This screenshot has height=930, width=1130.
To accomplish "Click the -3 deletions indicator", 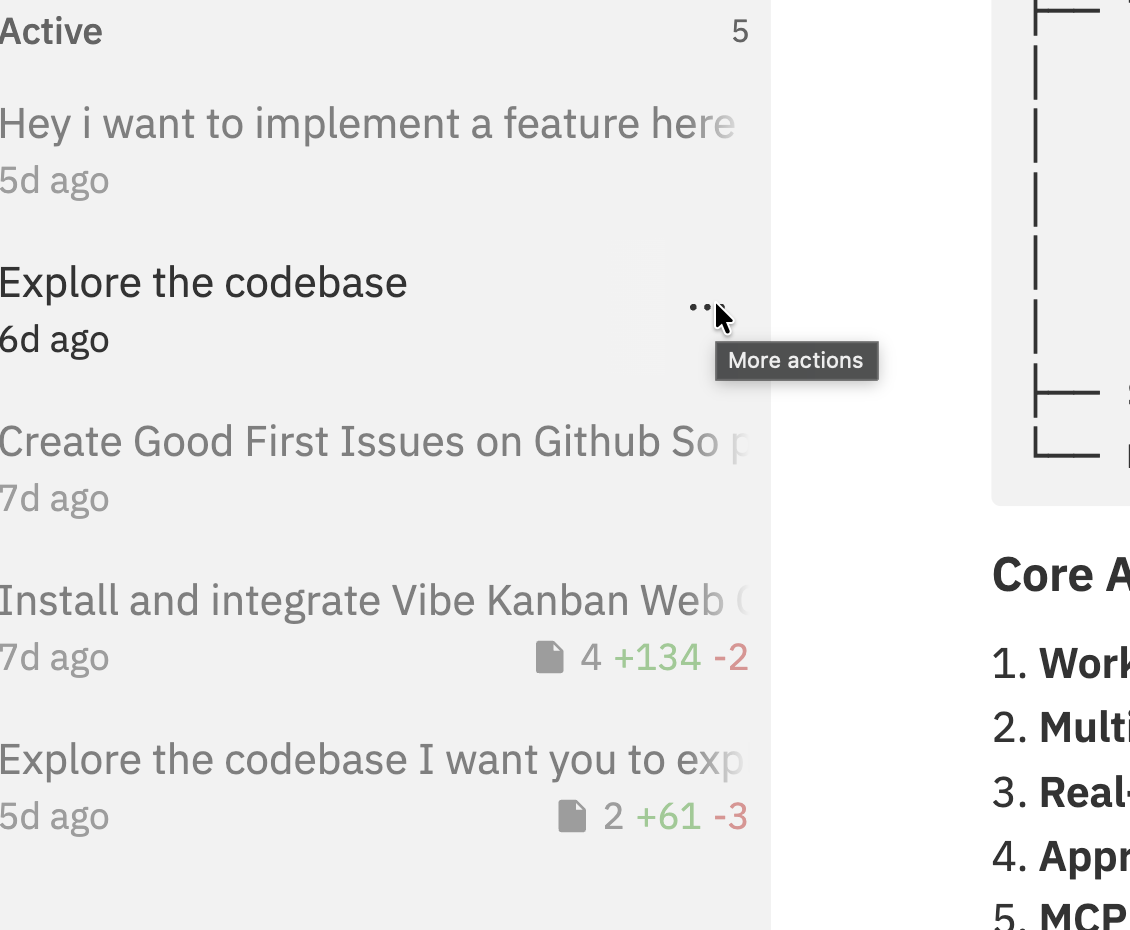I will click(731, 816).
